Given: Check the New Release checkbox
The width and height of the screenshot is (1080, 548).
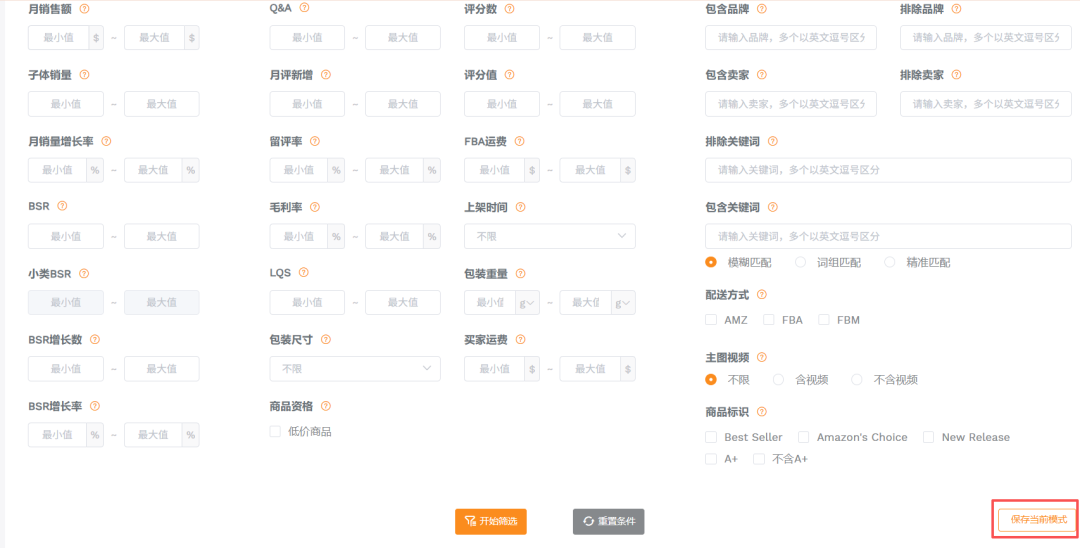Looking at the screenshot, I should (928, 437).
